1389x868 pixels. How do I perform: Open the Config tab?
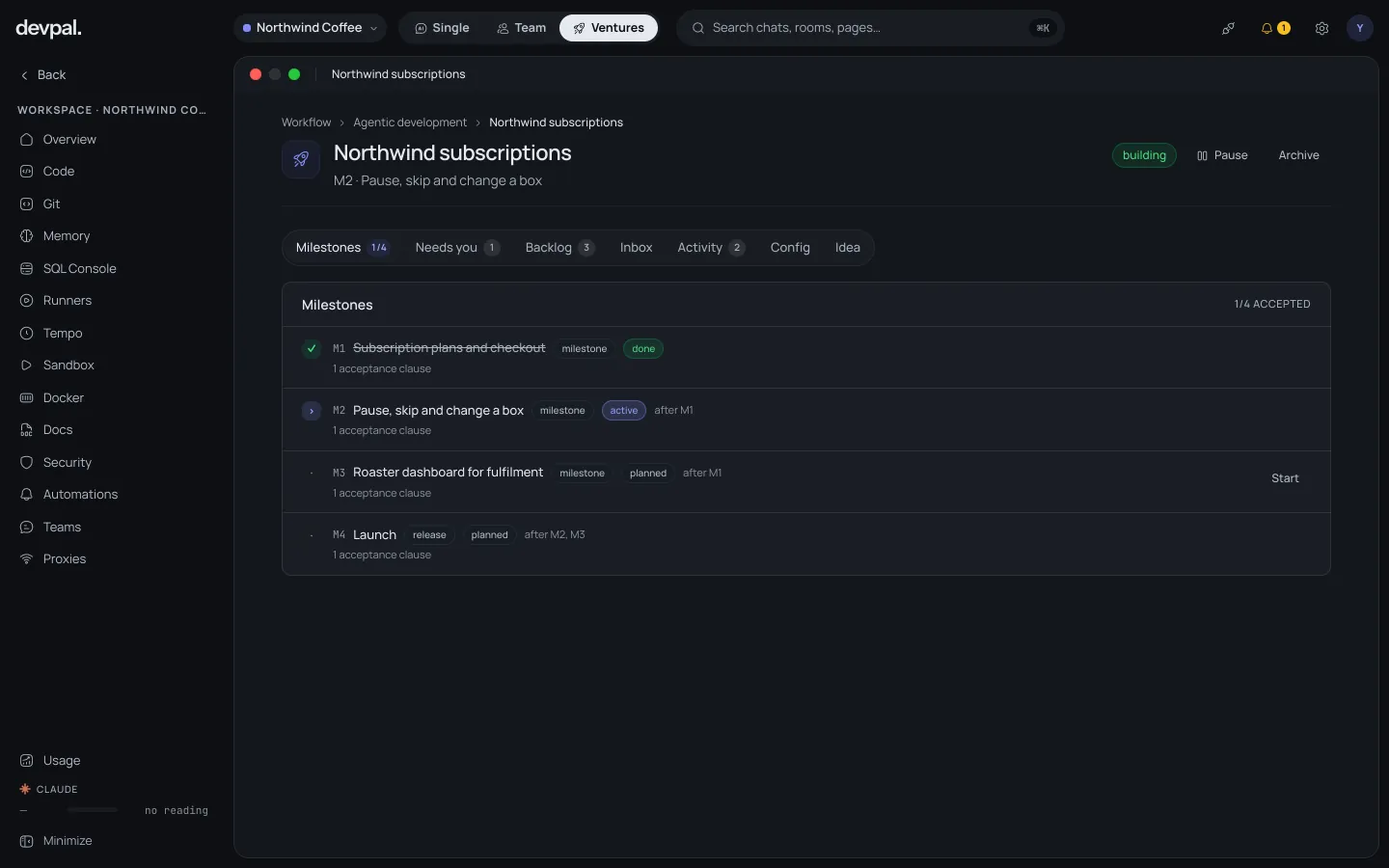[x=790, y=248]
